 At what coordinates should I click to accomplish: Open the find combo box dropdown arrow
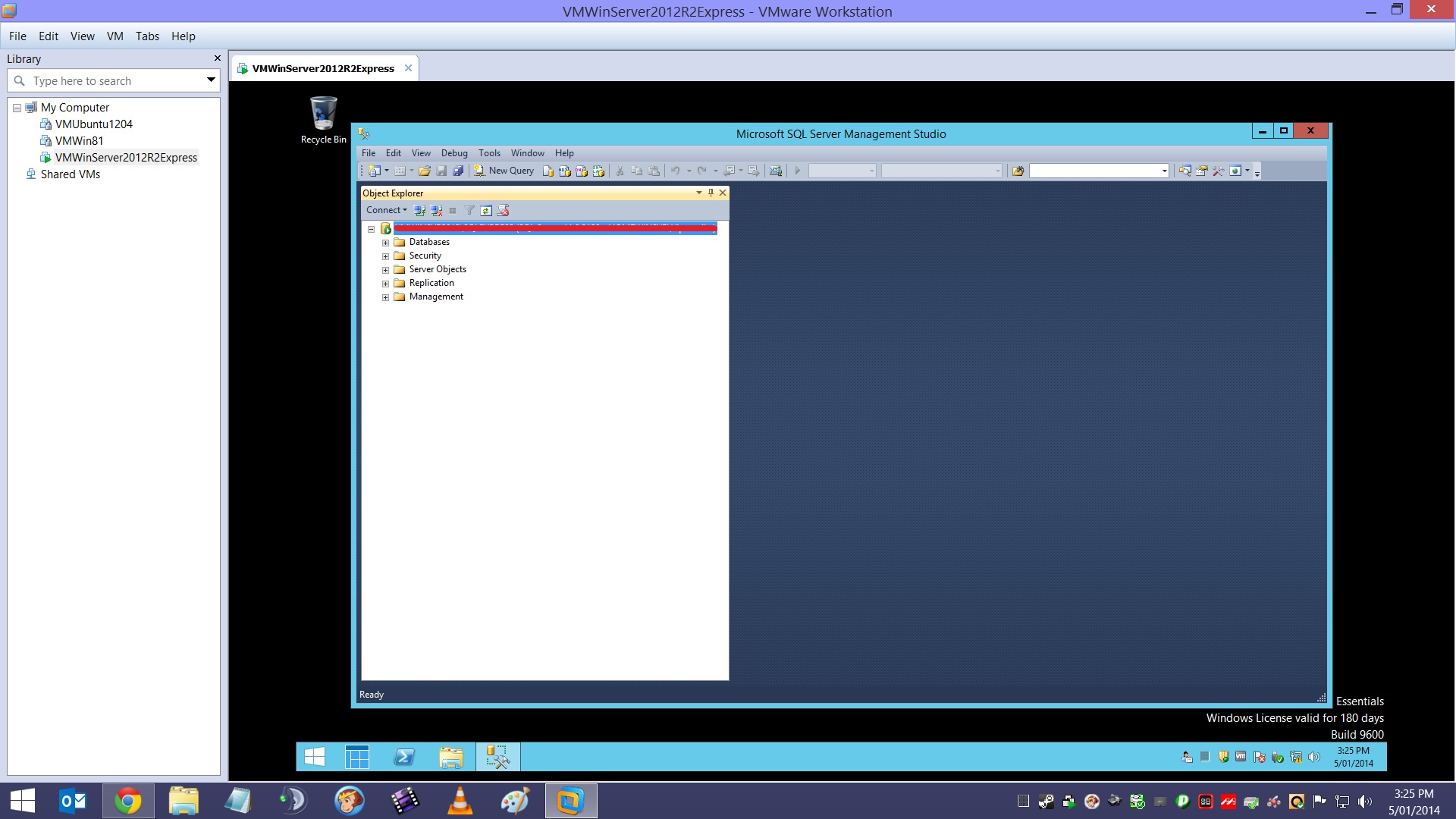(1164, 171)
